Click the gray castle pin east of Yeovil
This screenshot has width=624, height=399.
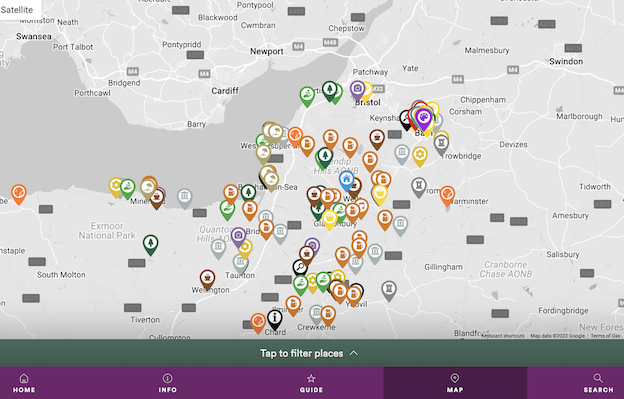389,290
